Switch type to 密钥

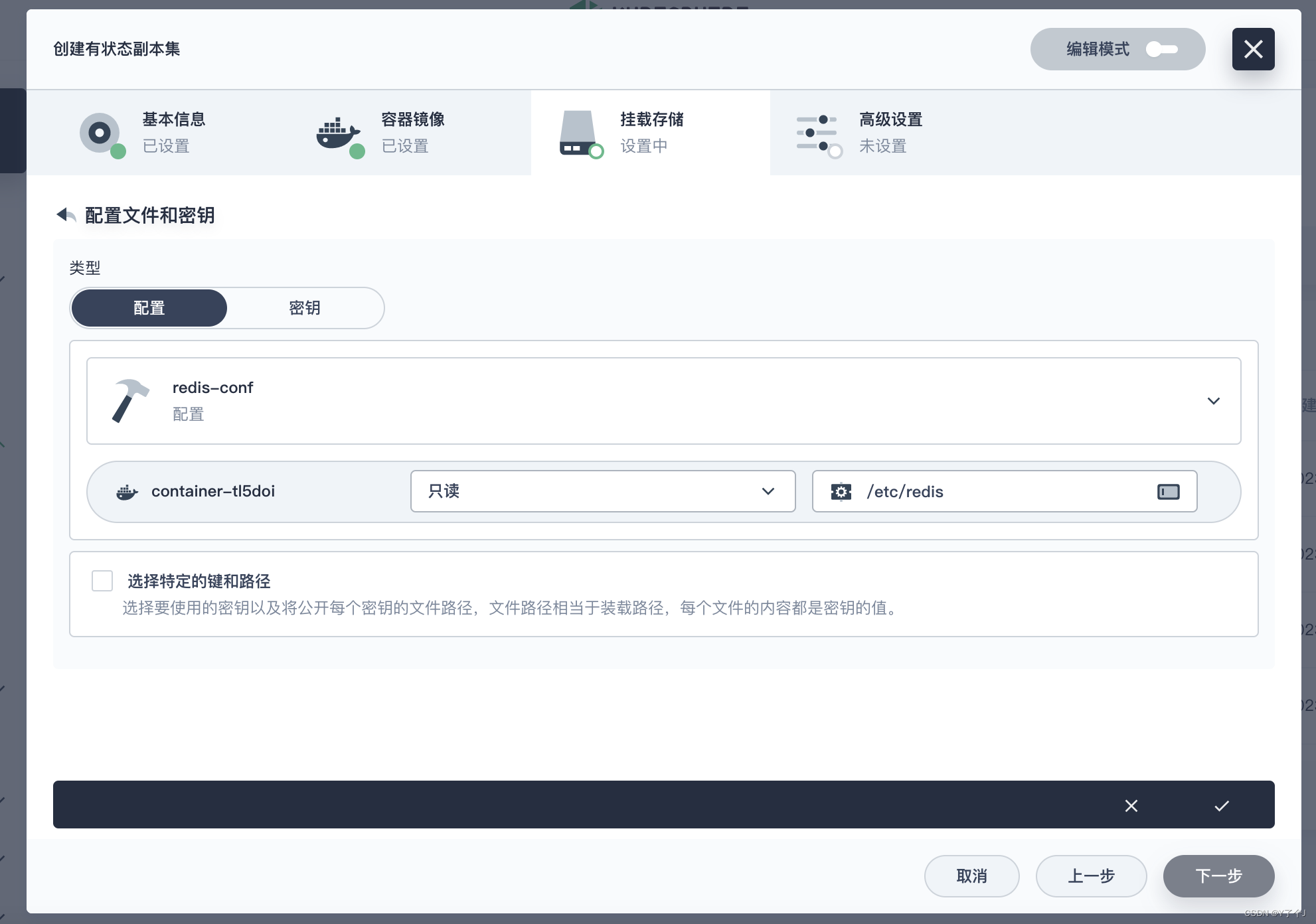coord(305,308)
